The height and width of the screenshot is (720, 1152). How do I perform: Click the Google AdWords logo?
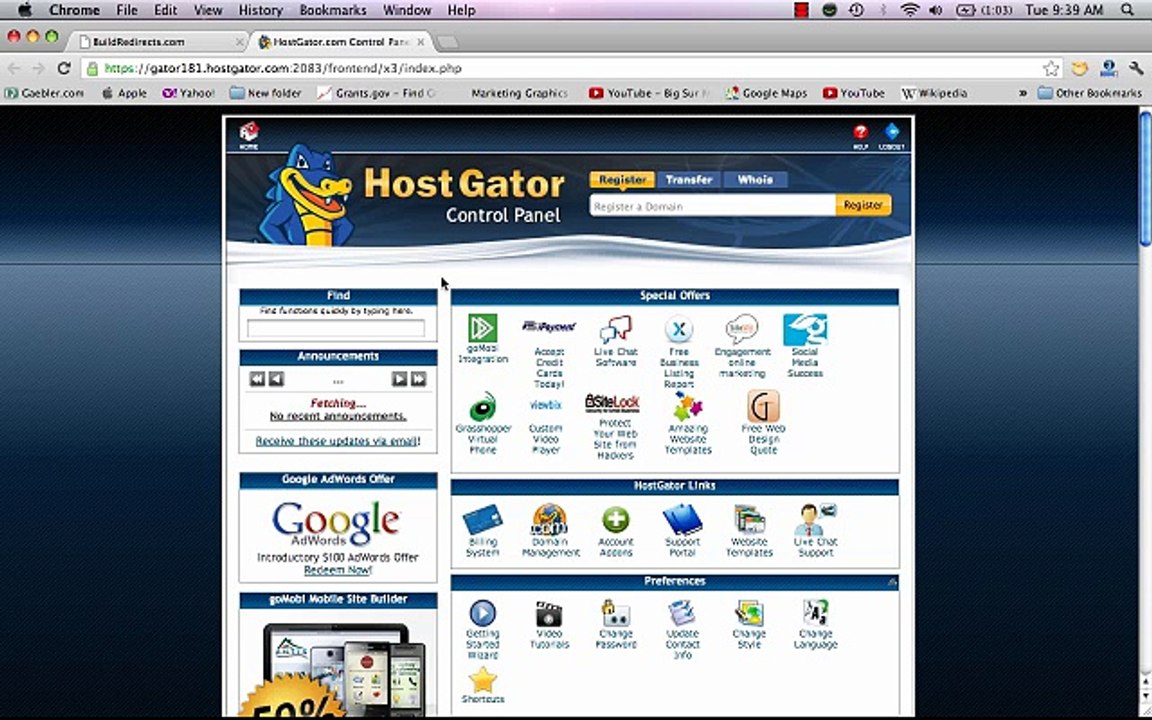[336, 523]
